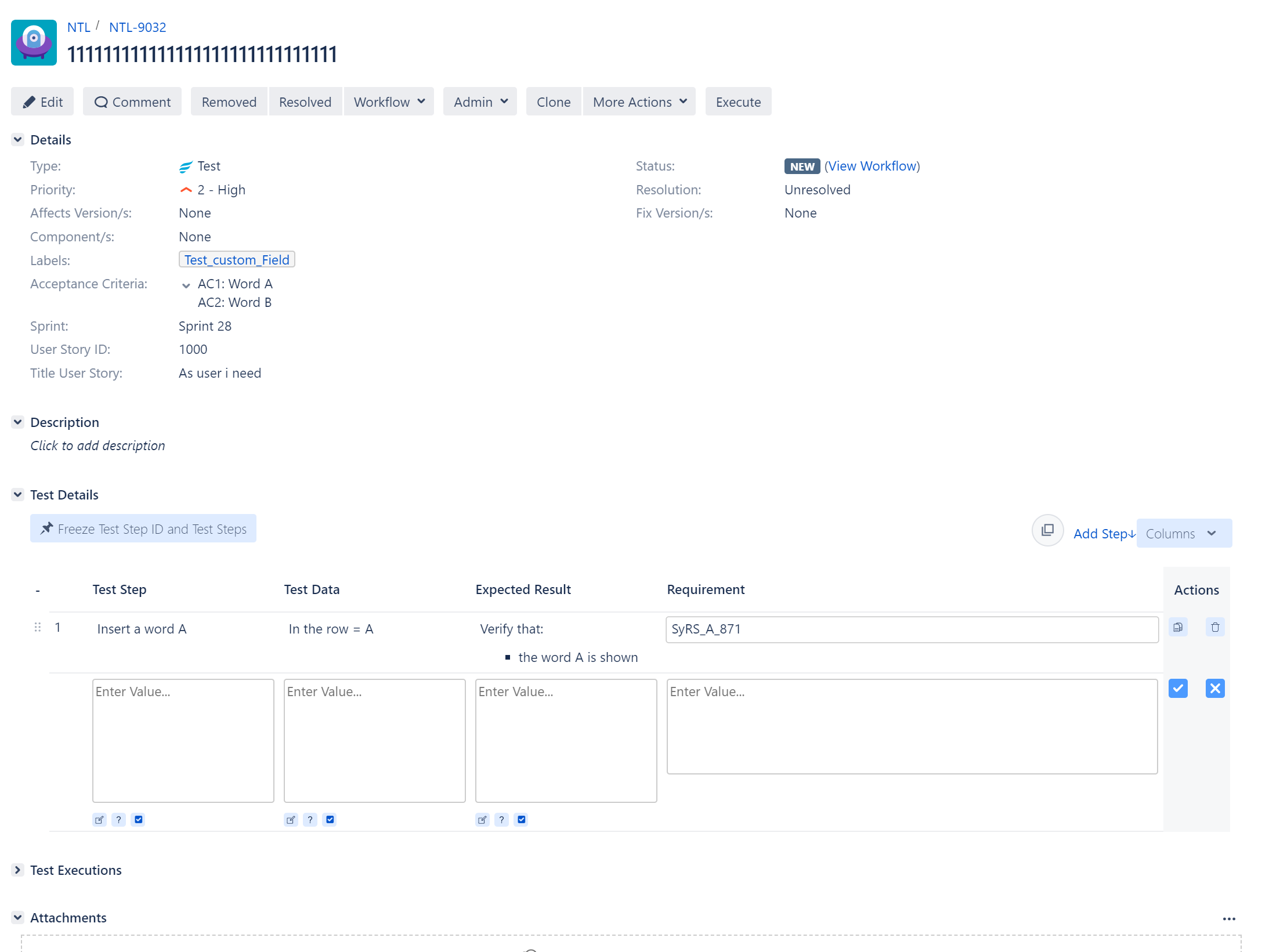Open the NTL project breadcrumb link
The width and height of the screenshot is (1269, 952).
tap(79, 27)
